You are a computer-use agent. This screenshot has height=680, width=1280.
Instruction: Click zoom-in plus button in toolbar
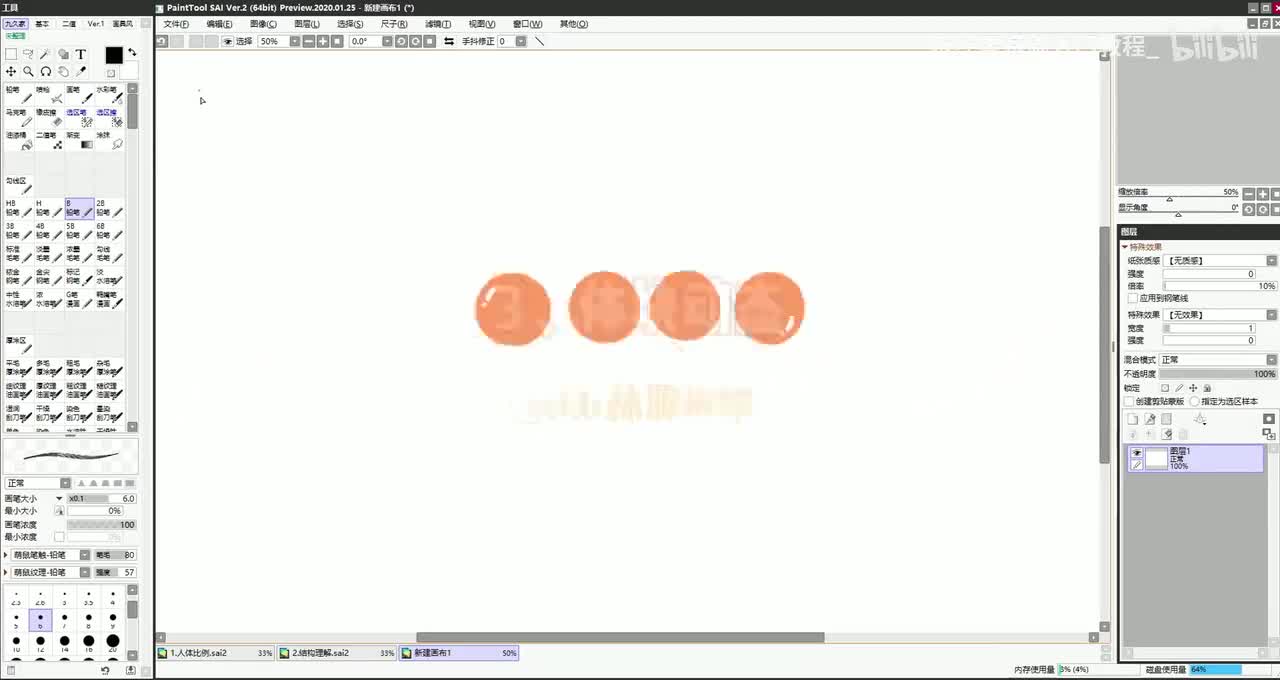point(323,41)
